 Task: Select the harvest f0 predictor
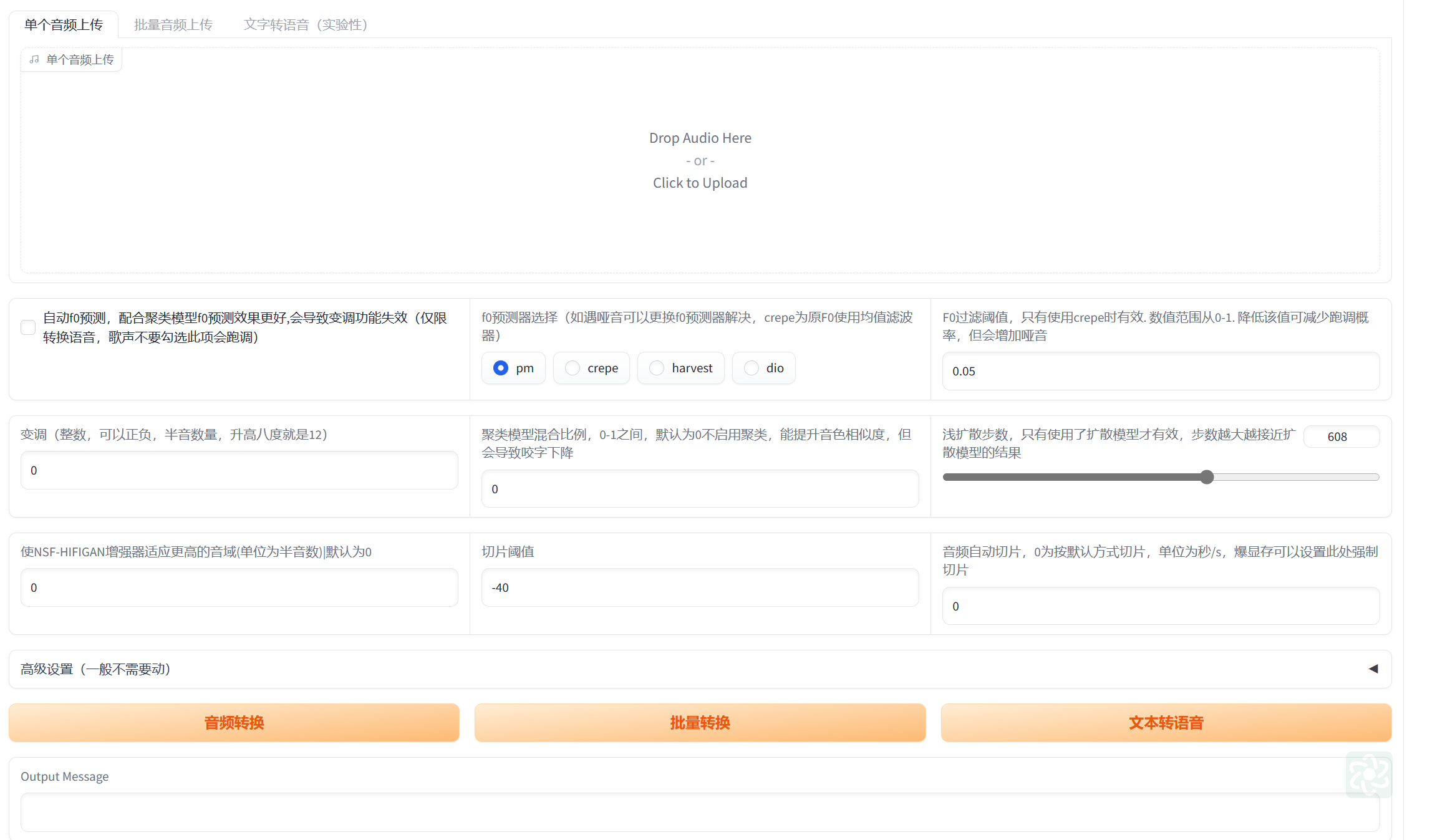[657, 369]
